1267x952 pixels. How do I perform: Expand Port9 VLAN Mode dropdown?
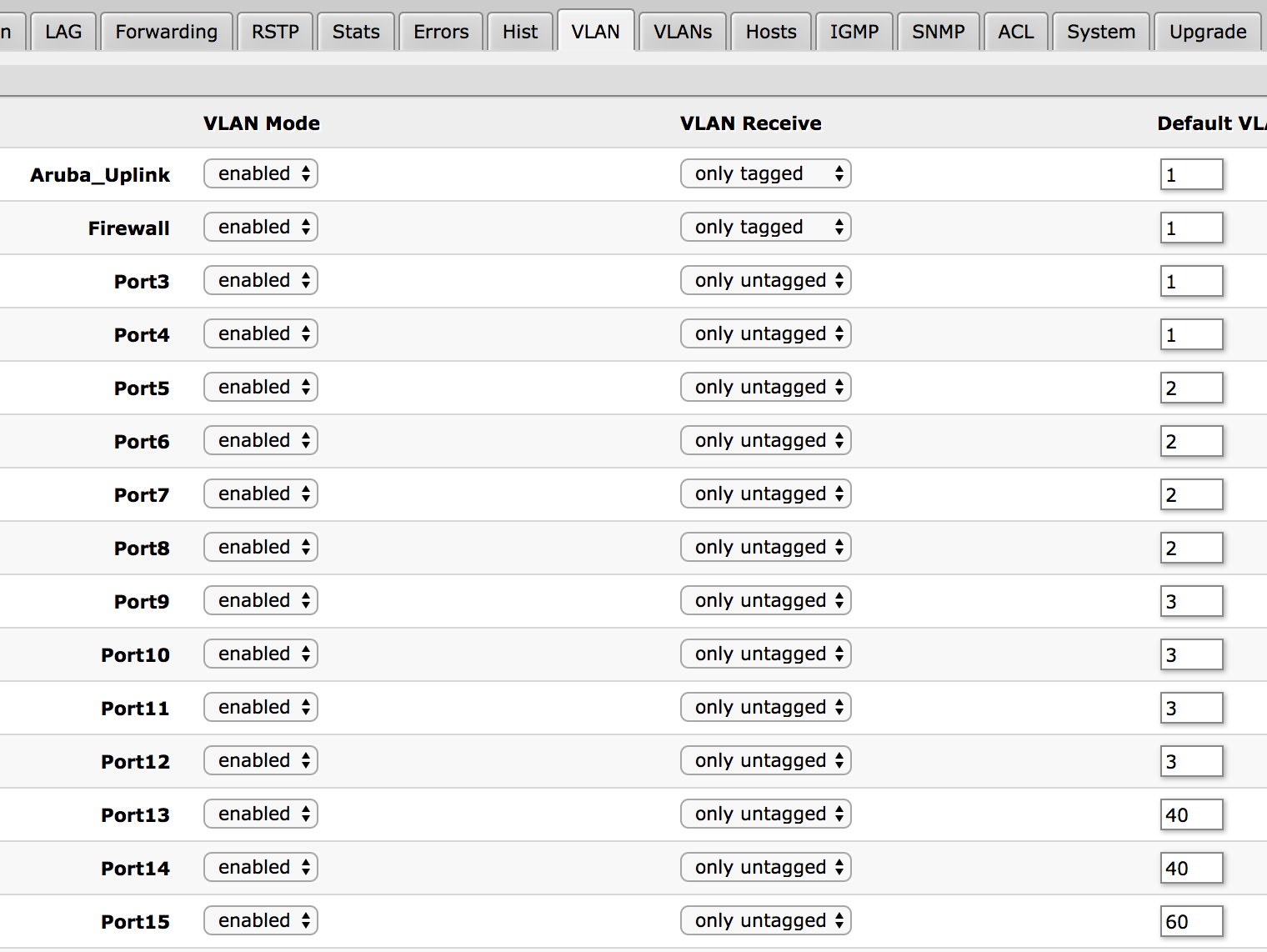point(261,600)
